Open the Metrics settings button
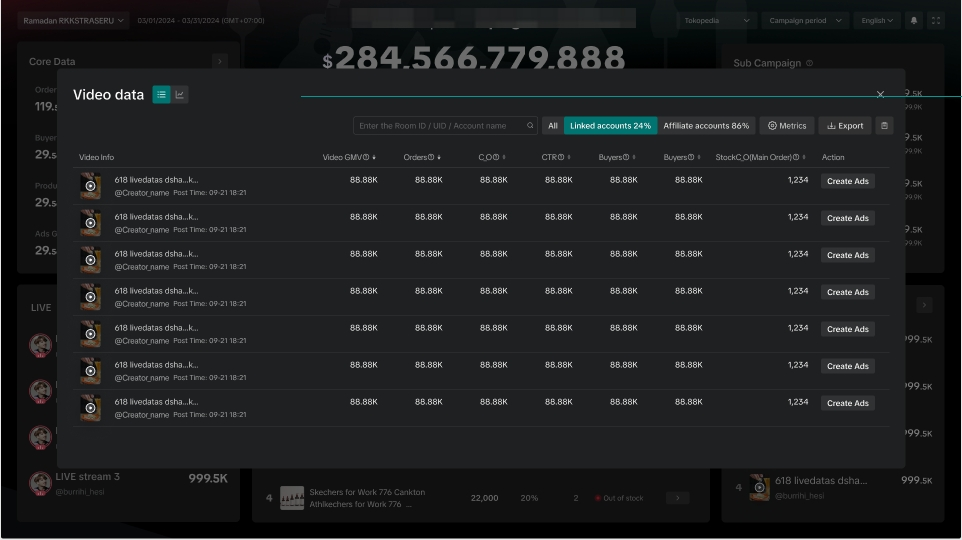 787,126
